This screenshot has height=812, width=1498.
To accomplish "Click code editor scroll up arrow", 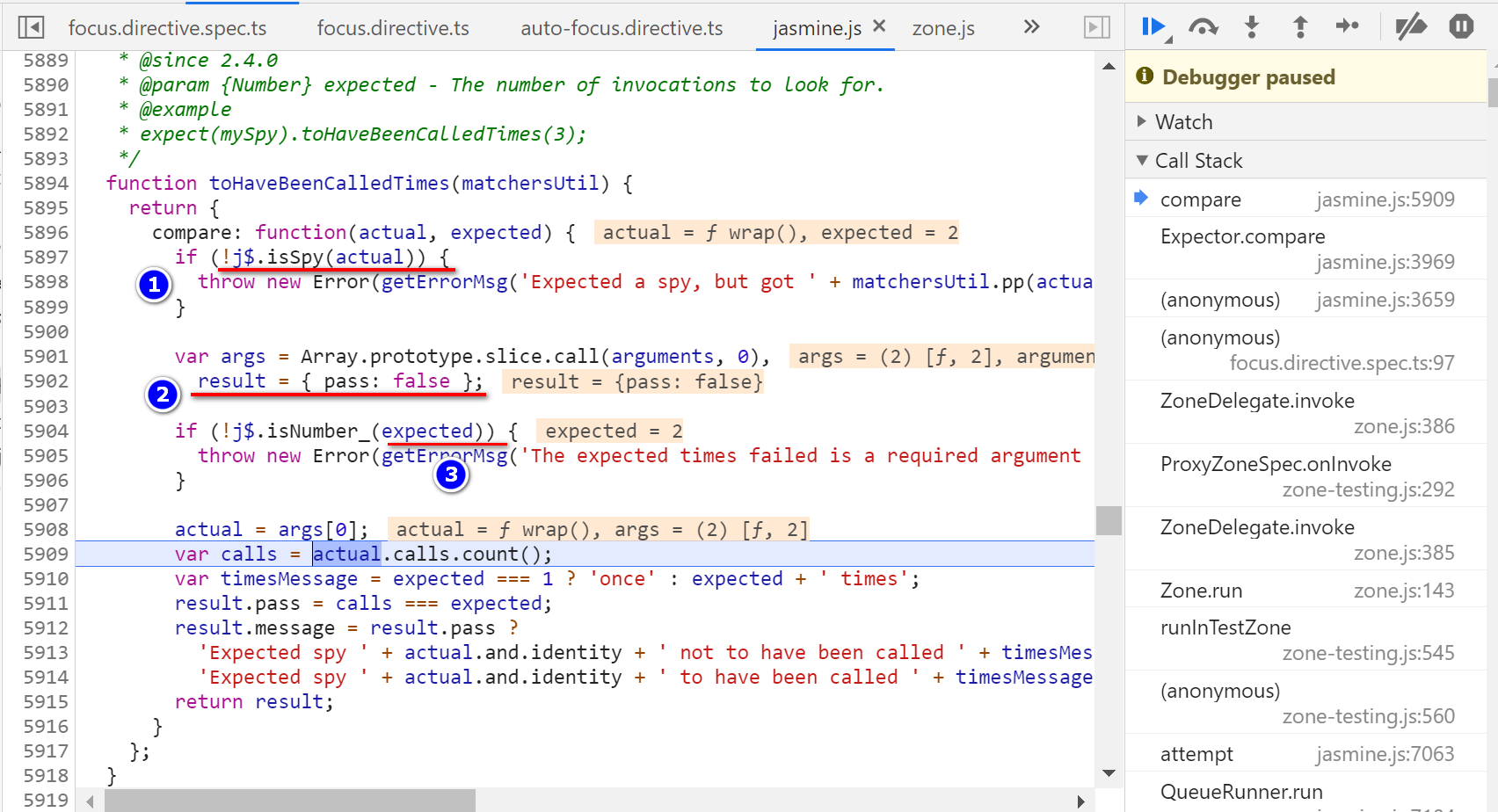I will tap(1109, 66).
